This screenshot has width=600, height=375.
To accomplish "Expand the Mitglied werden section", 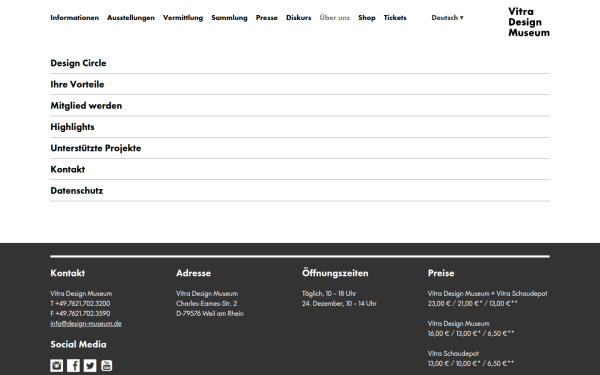I will [300, 106].
